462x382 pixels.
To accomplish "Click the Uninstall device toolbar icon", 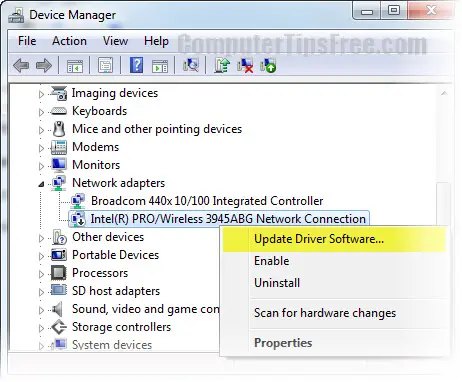I will click(x=245, y=65).
